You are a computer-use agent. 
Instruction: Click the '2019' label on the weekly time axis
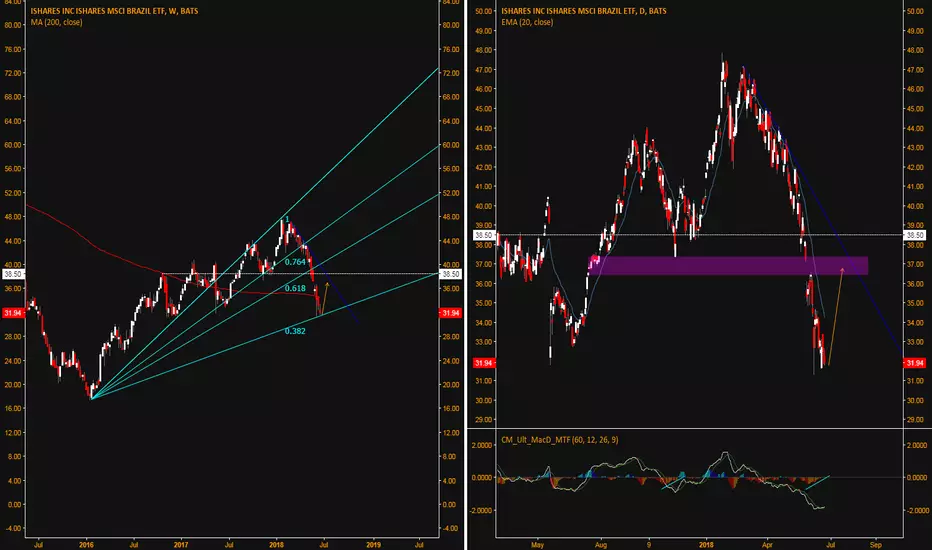[x=373, y=545]
